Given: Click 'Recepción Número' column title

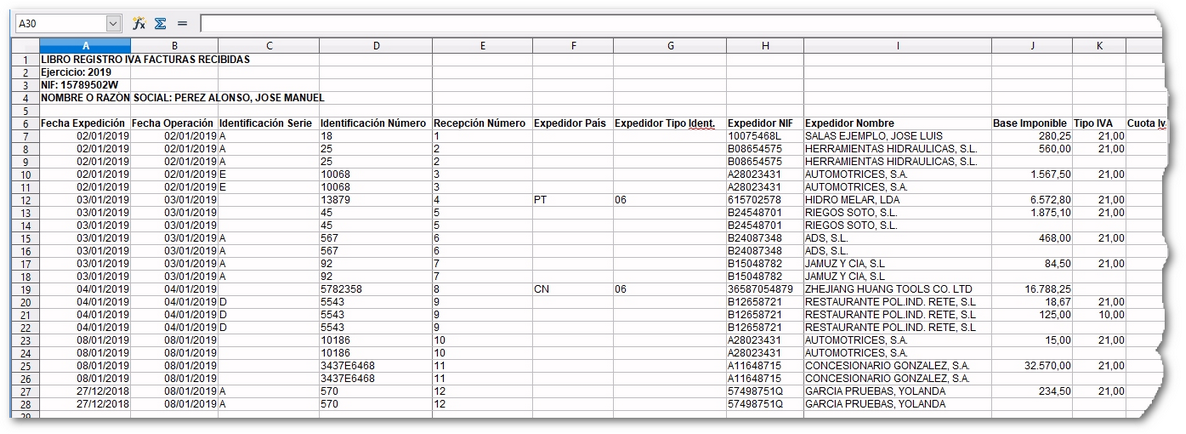Looking at the screenshot, I should tap(480, 123).
